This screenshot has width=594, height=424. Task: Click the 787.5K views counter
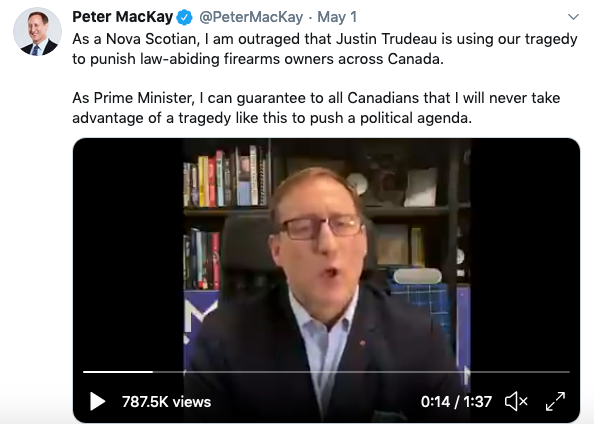(166, 402)
